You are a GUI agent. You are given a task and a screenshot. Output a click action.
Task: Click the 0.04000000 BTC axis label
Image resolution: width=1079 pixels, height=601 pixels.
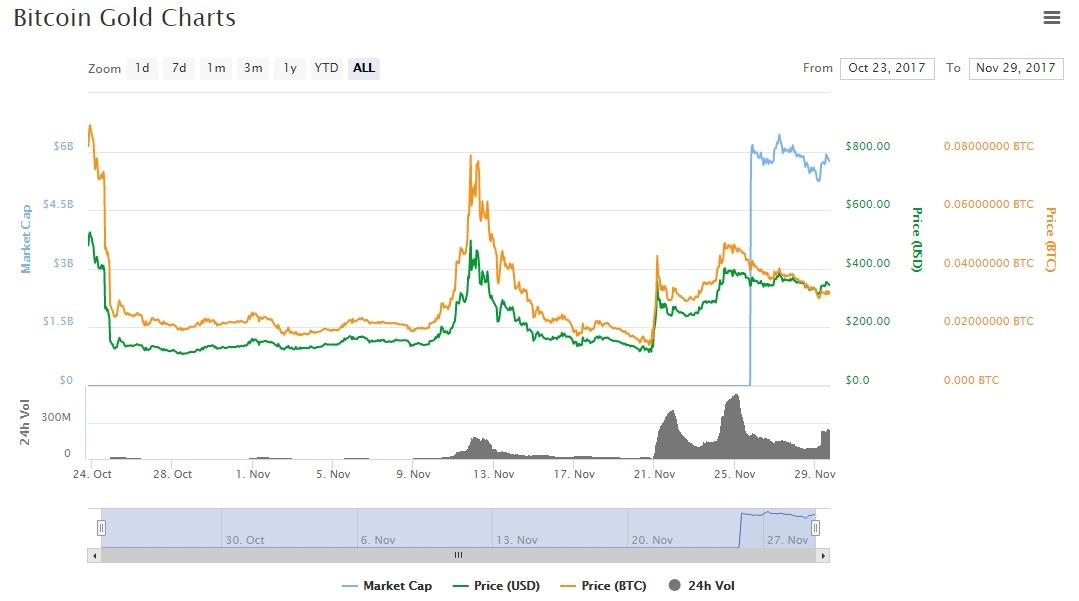click(989, 263)
